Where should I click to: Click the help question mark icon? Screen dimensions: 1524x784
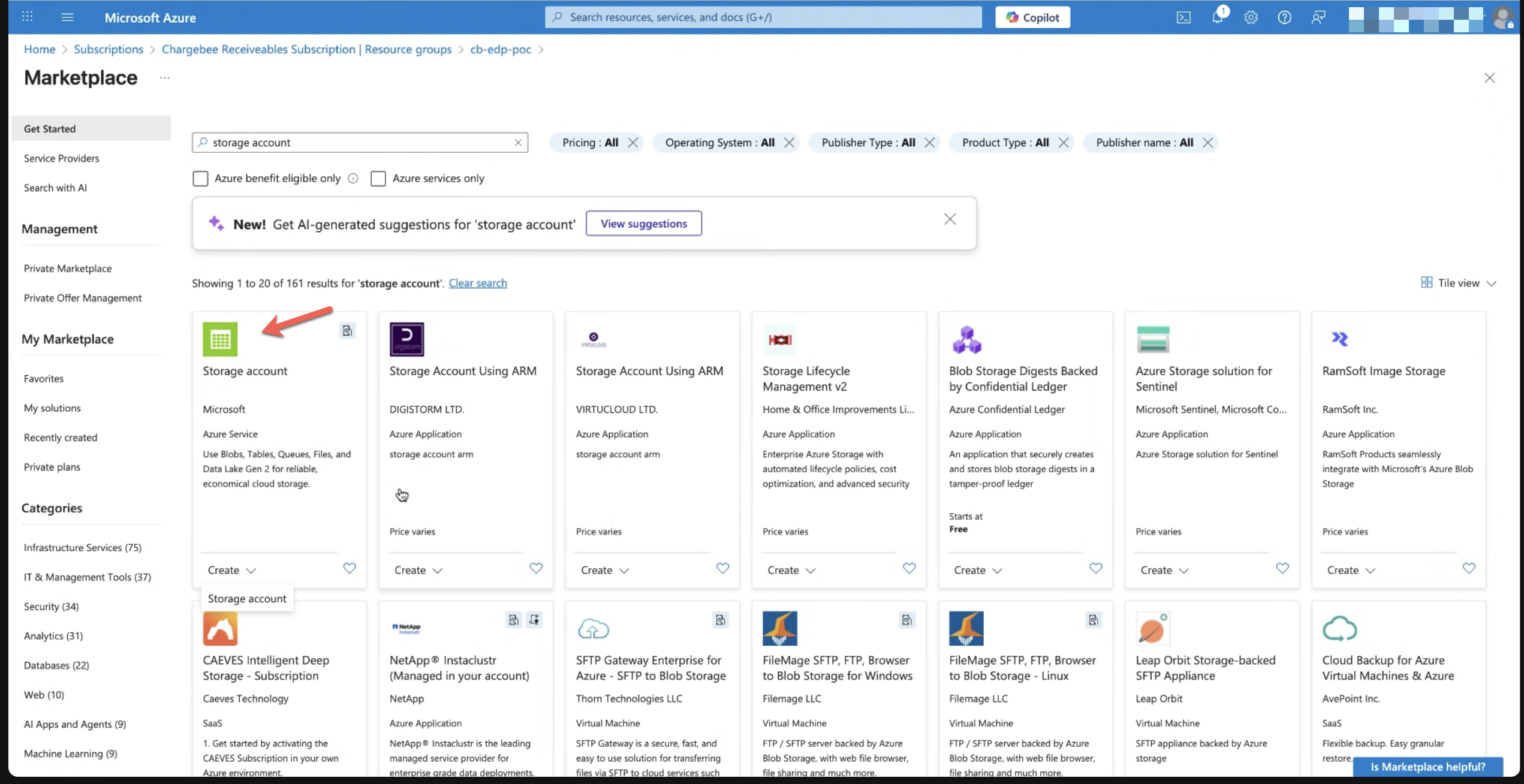coord(1284,17)
